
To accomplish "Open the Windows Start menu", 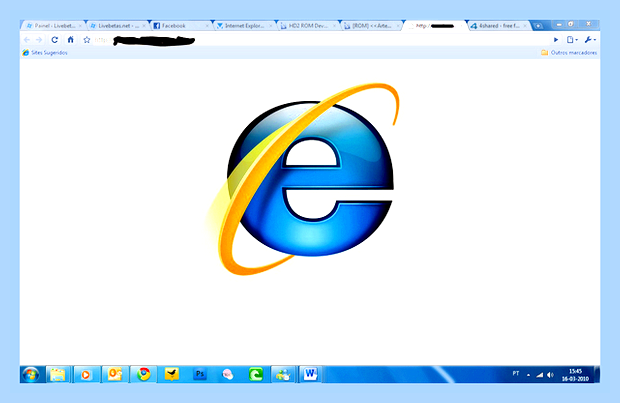I will coord(30,374).
